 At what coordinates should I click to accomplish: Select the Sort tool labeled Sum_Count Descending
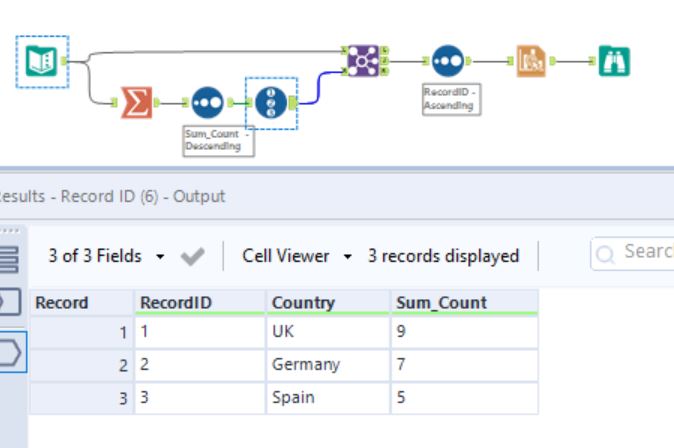pos(207,101)
